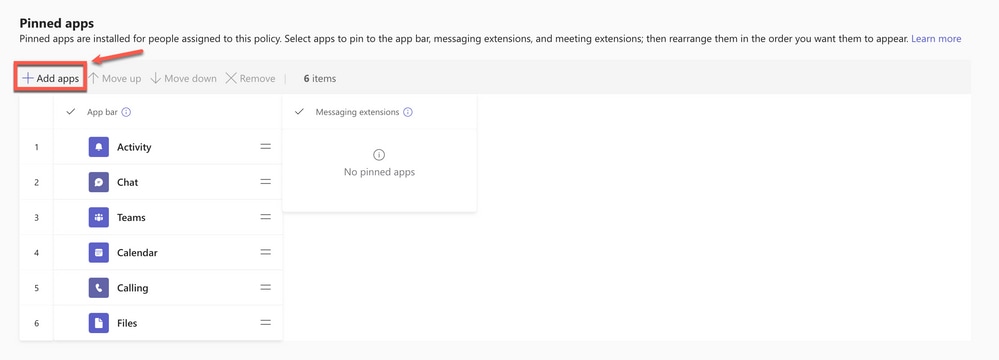This screenshot has height=360, width=999.
Task: Select the Chat bubble icon
Action: [x=99, y=182]
